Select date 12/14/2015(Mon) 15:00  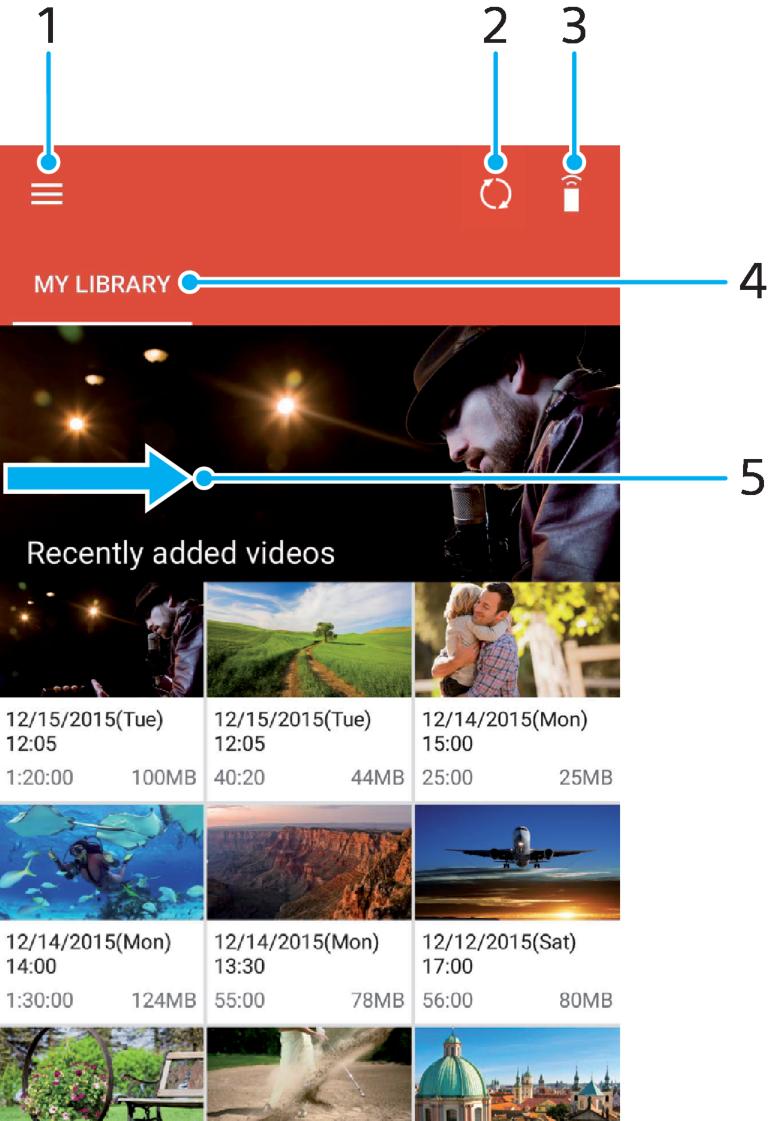505,731
